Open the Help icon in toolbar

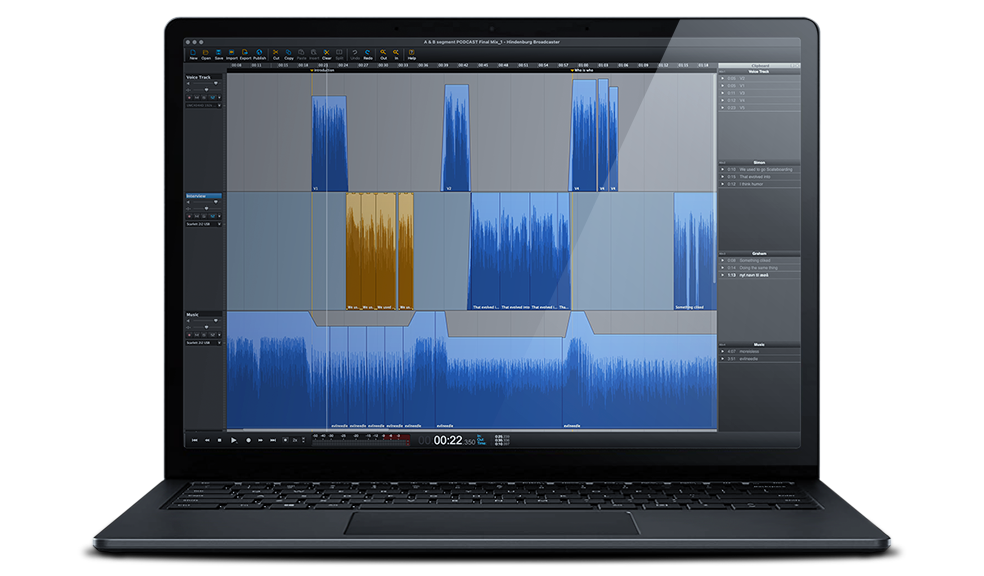[411, 53]
